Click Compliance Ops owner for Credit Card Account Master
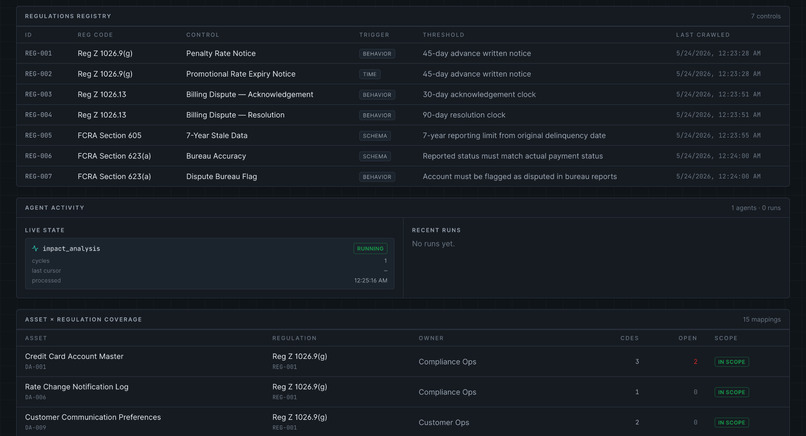 [x=447, y=362]
